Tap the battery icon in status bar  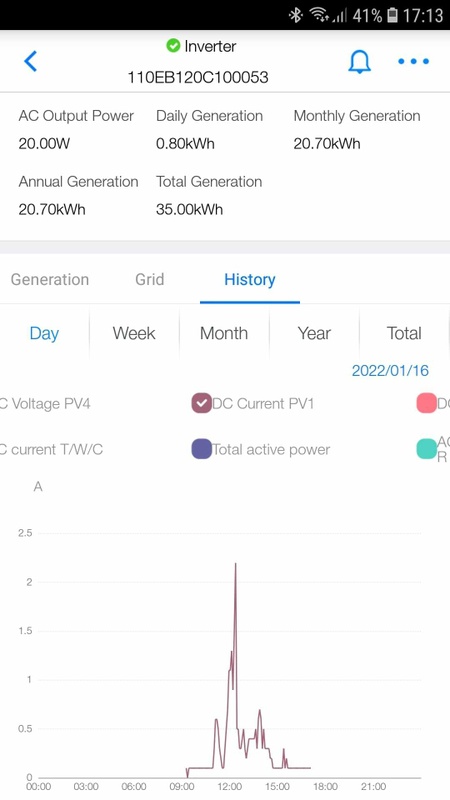click(392, 15)
